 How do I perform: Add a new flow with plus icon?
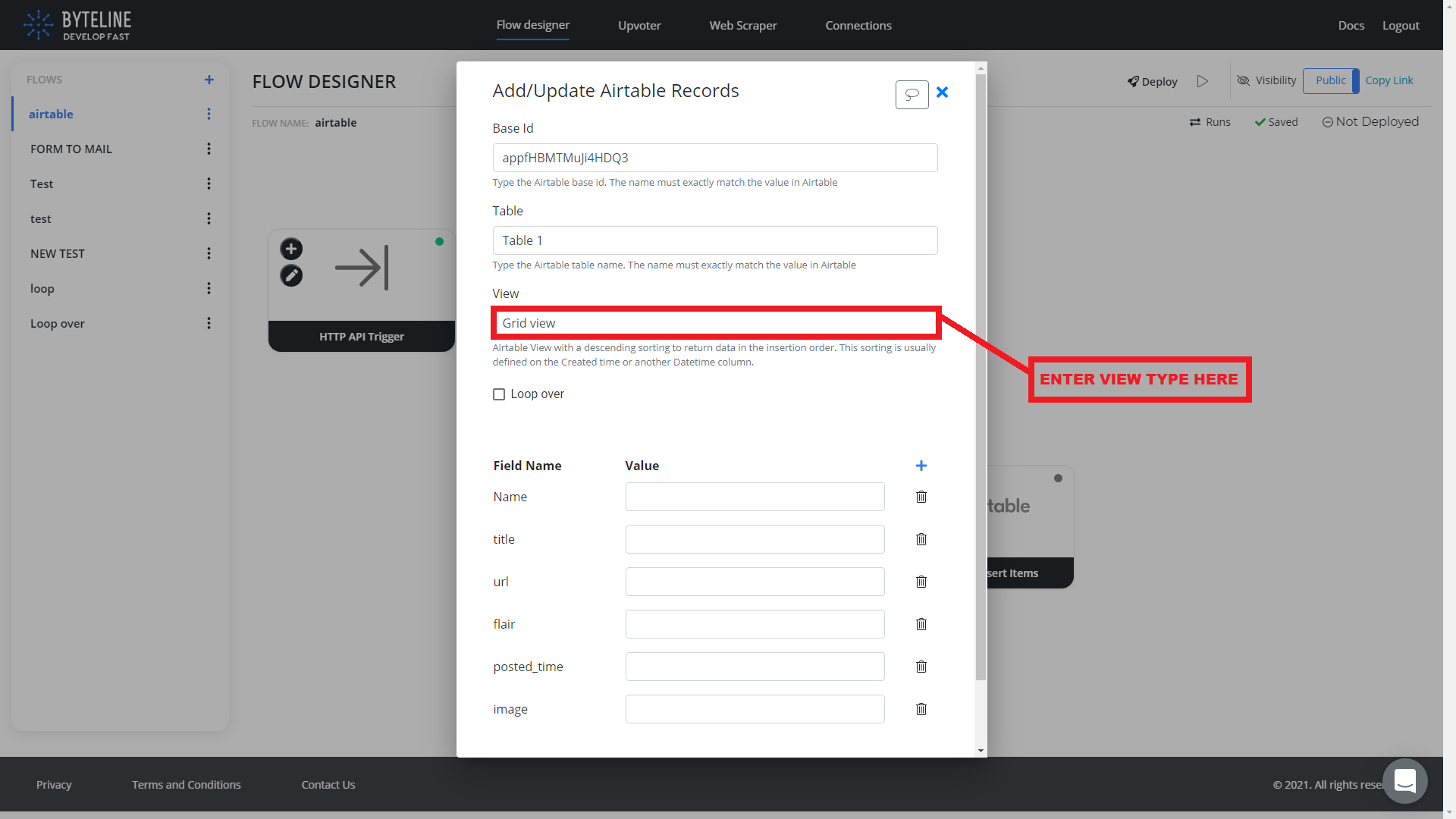(209, 80)
